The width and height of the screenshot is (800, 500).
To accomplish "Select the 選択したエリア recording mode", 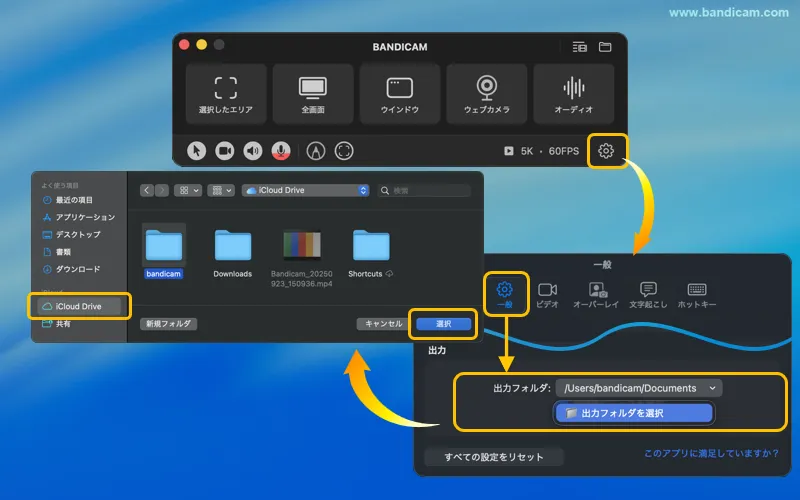I will tap(226, 94).
